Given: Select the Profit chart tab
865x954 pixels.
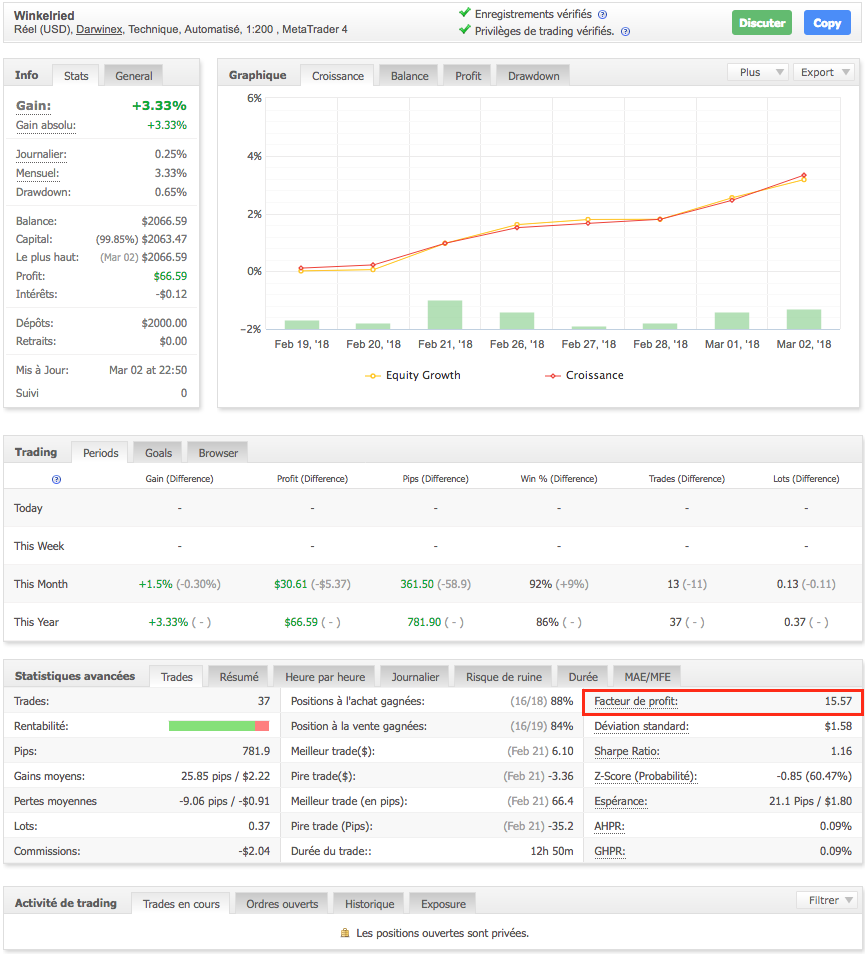Looking at the screenshot, I should [468, 75].
